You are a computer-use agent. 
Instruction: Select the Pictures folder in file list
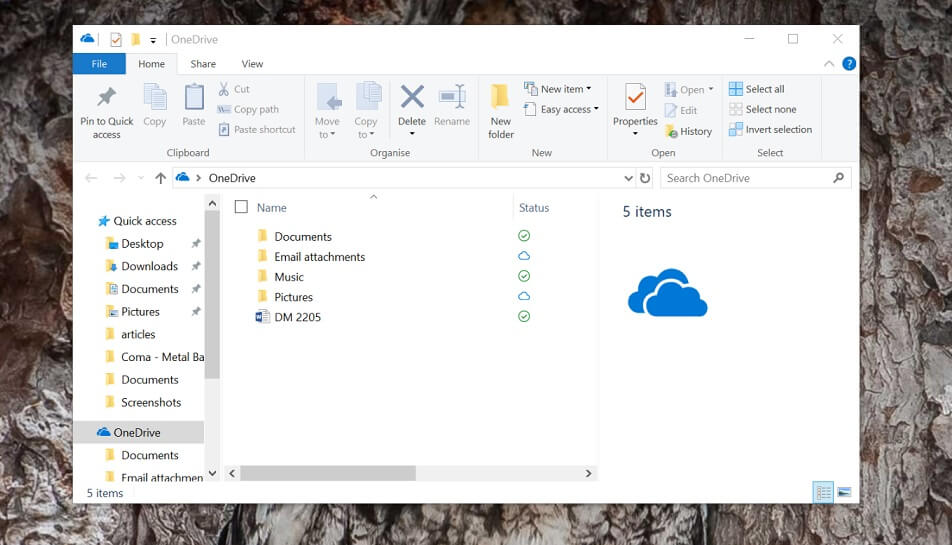(285, 297)
